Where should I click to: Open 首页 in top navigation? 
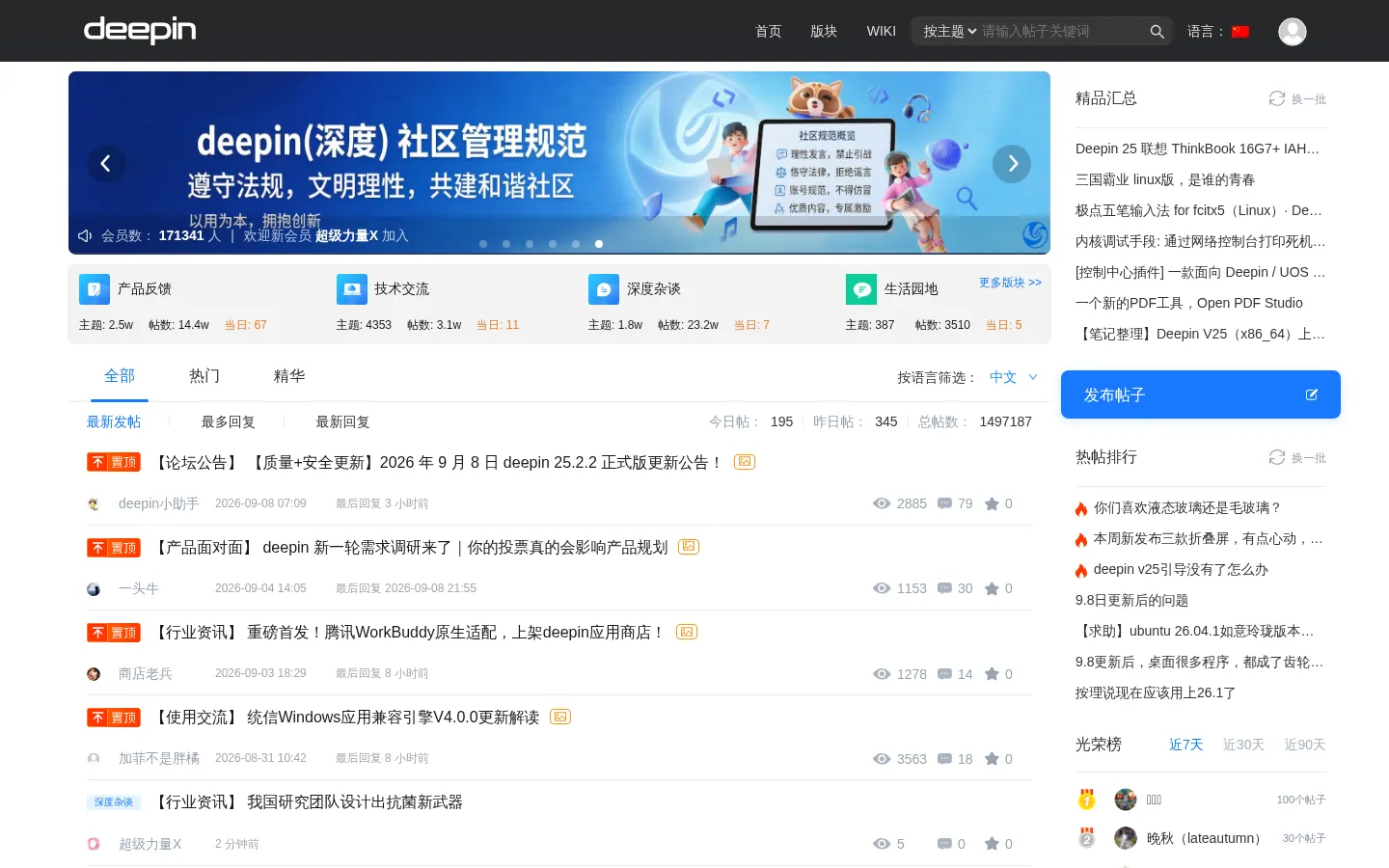coord(769,32)
